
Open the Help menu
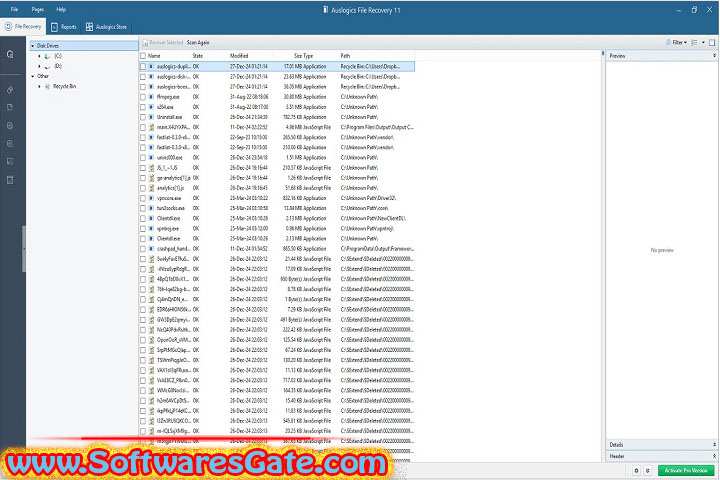pyautogui.click(x=61, y=9)
